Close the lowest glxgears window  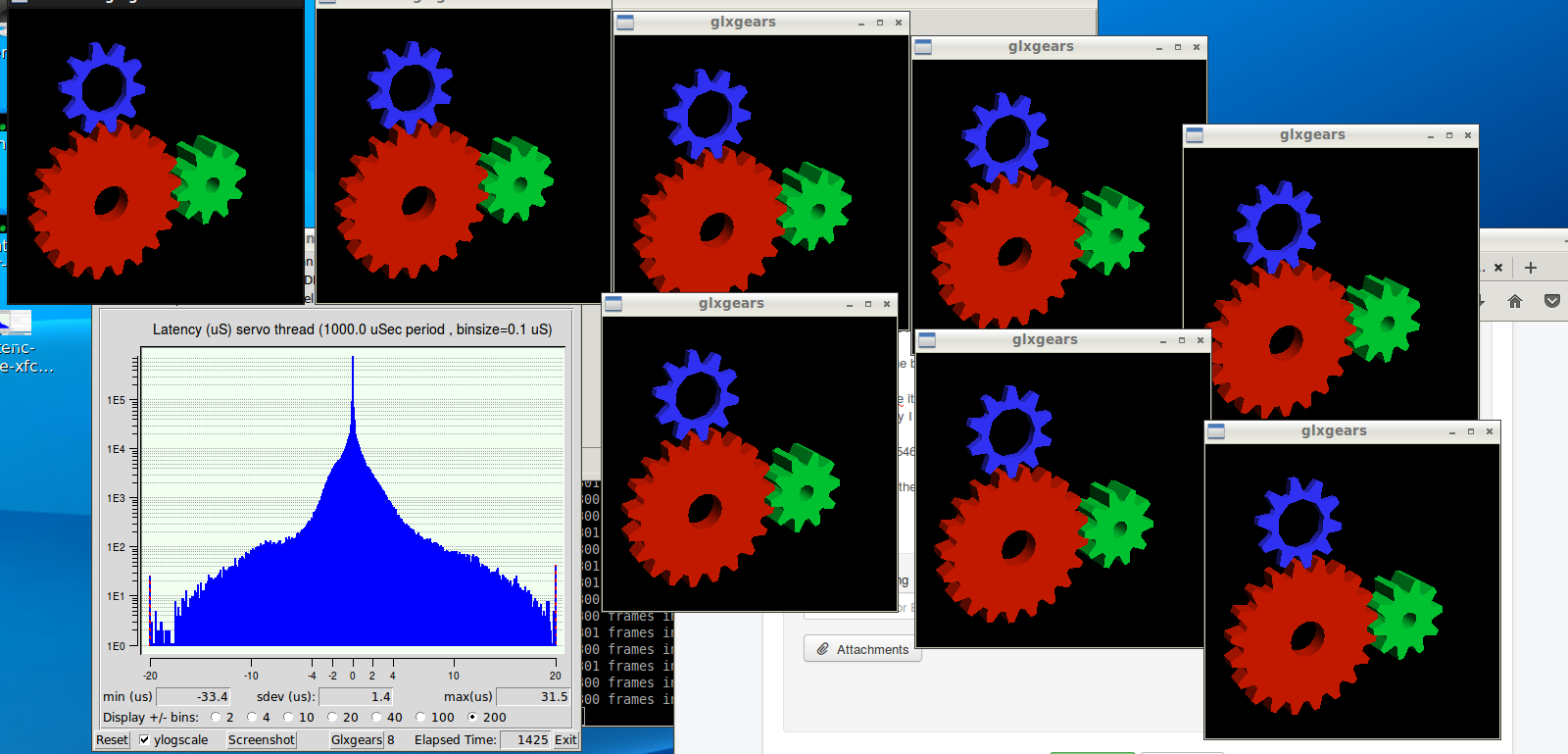click(1490, 431)
